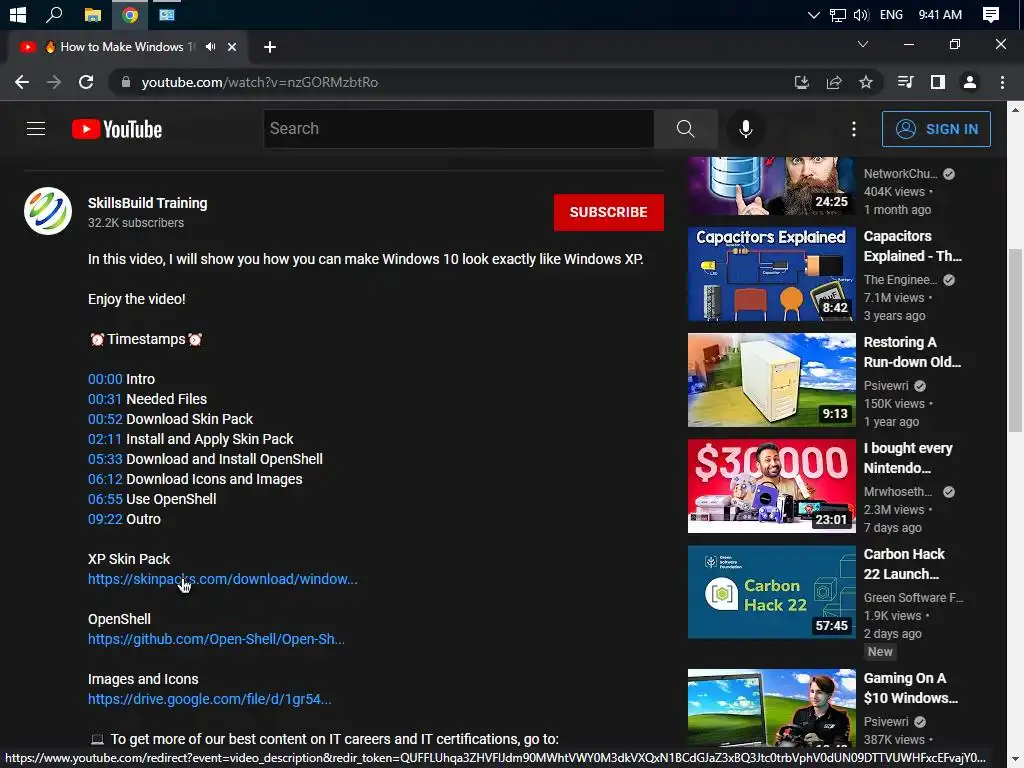Open the volume control in system tray

coord(861,14)
